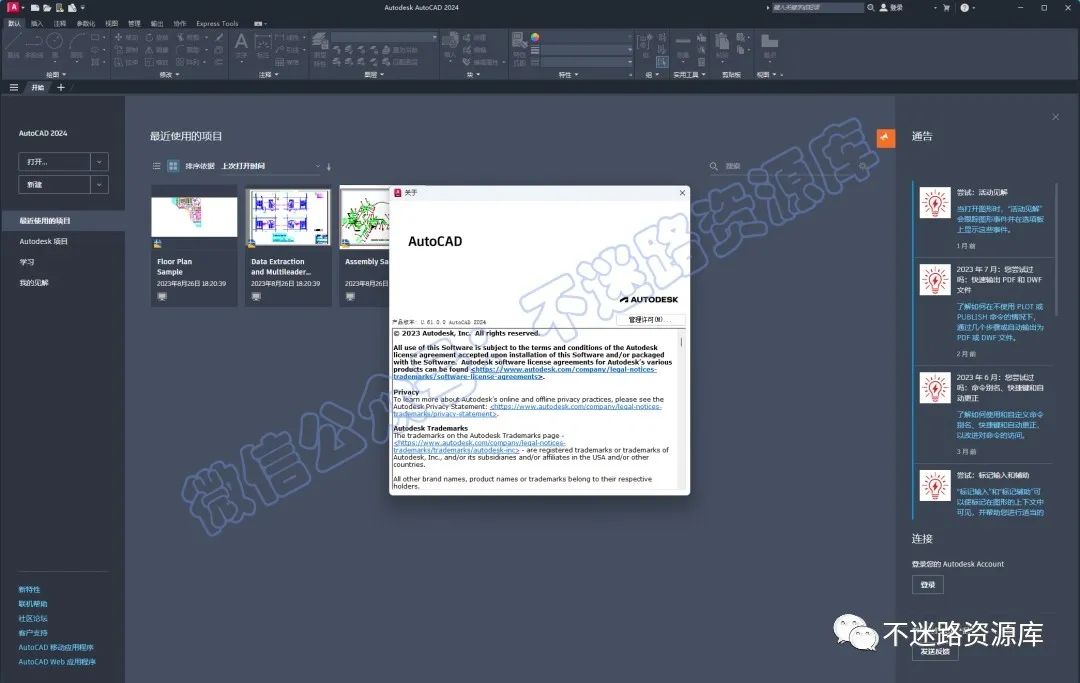Switch to the 注释 ribbon tab
The image size is (1080, 683).
pyautogui.click(x=60, y=23)
